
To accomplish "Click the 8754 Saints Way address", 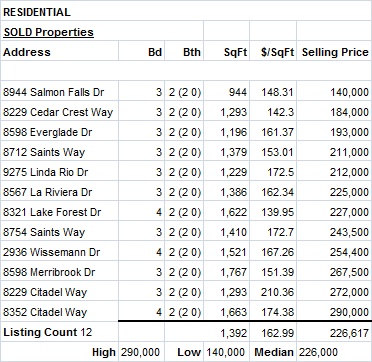I will pos(44,232).
